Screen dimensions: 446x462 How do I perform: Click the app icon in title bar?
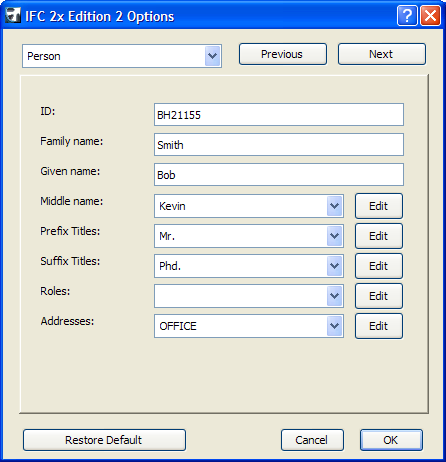point(13,16)
